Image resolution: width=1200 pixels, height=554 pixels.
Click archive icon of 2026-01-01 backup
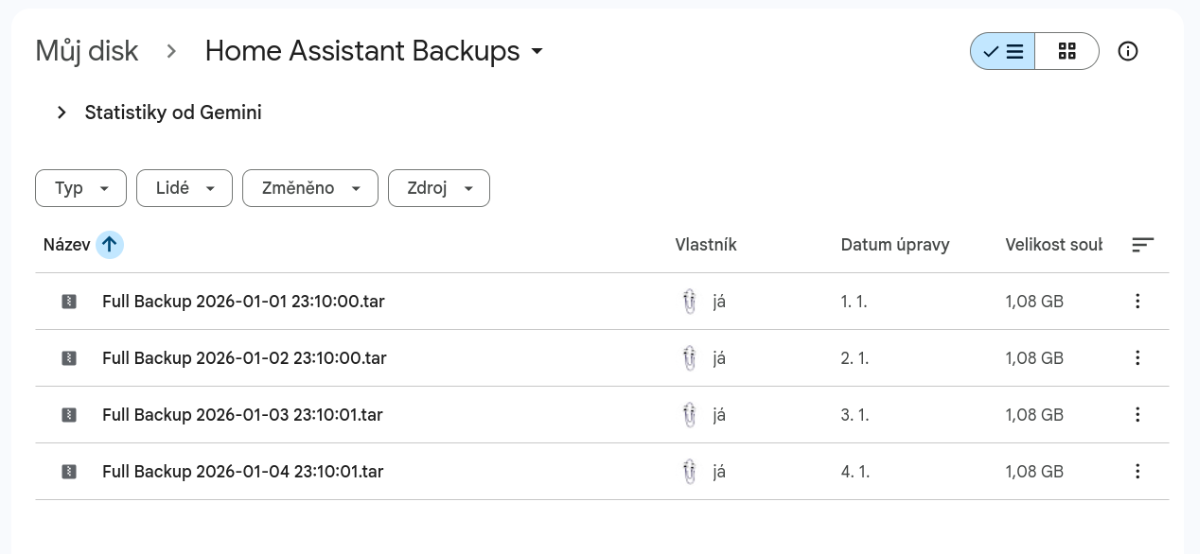click(69, 302)
